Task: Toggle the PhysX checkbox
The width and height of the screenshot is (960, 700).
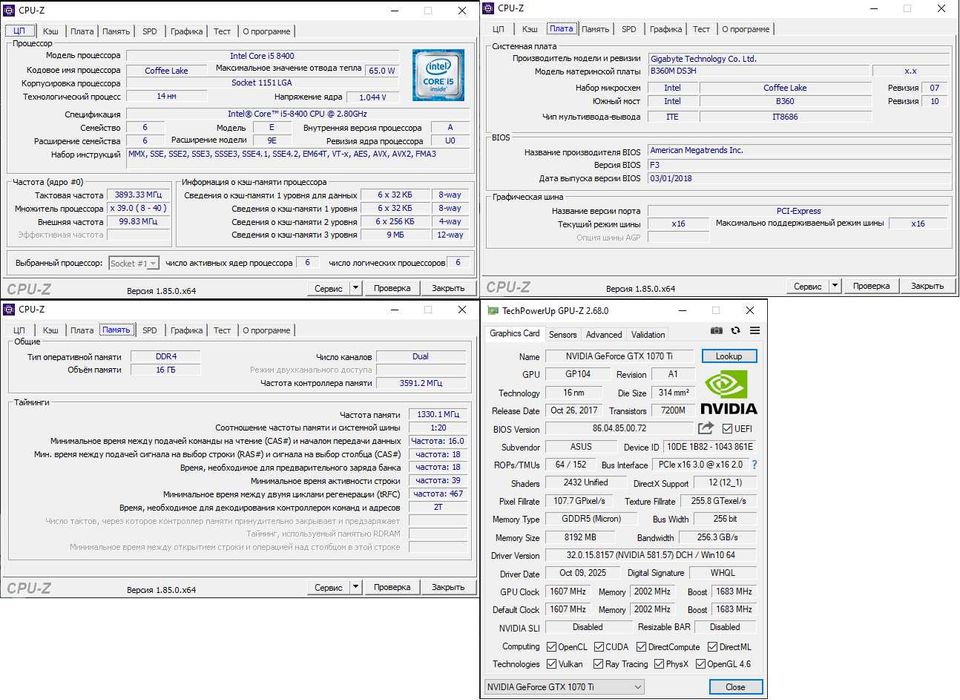Action: 659,664
